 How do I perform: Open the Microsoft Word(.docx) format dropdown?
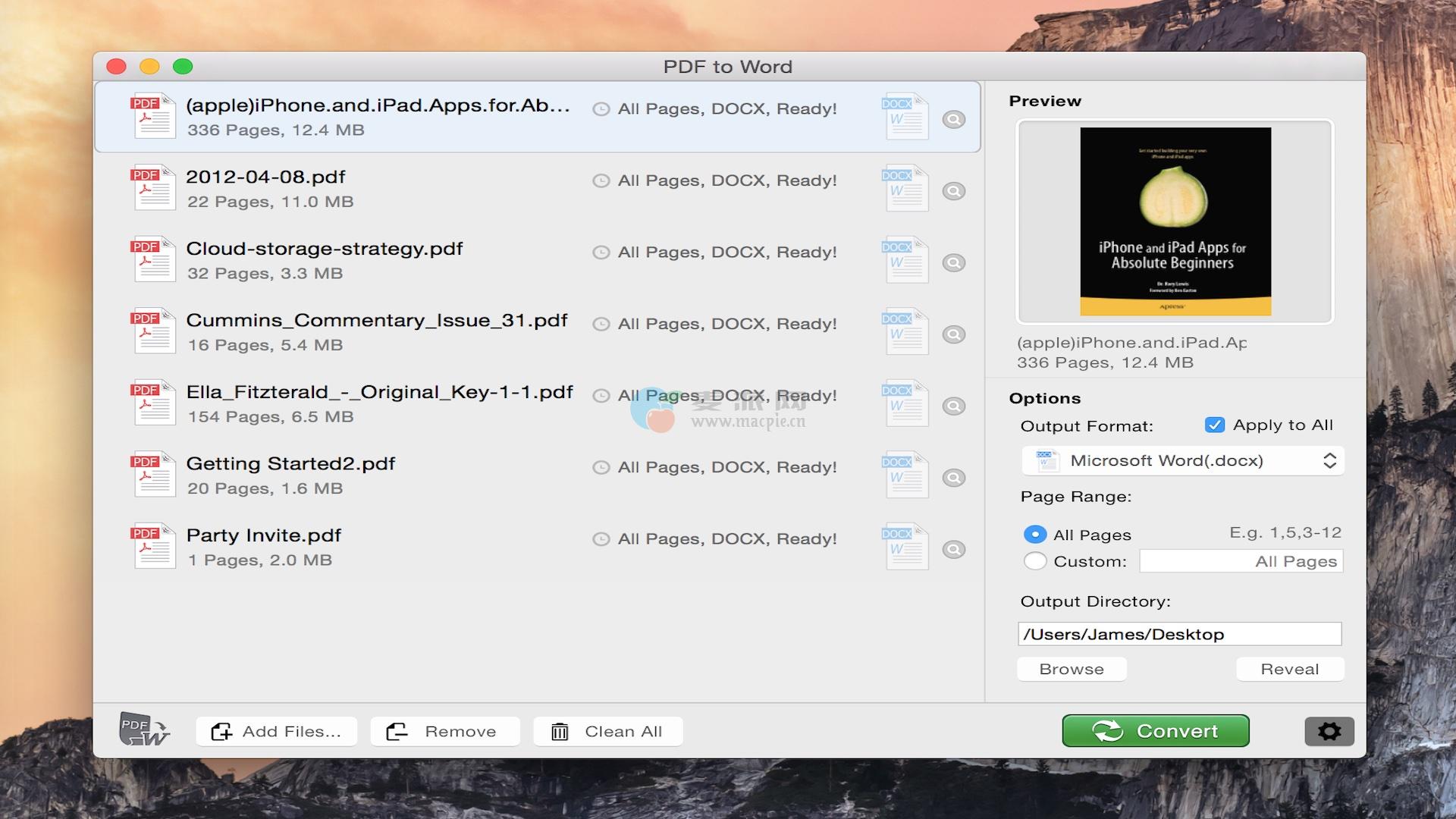[1181, 461]
